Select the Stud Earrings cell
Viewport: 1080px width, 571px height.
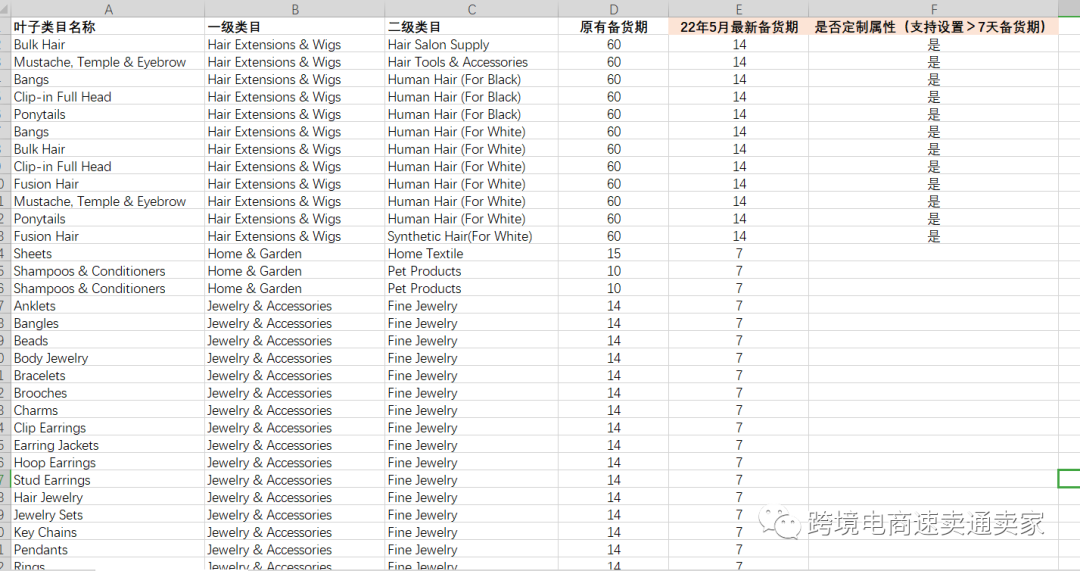108,480
